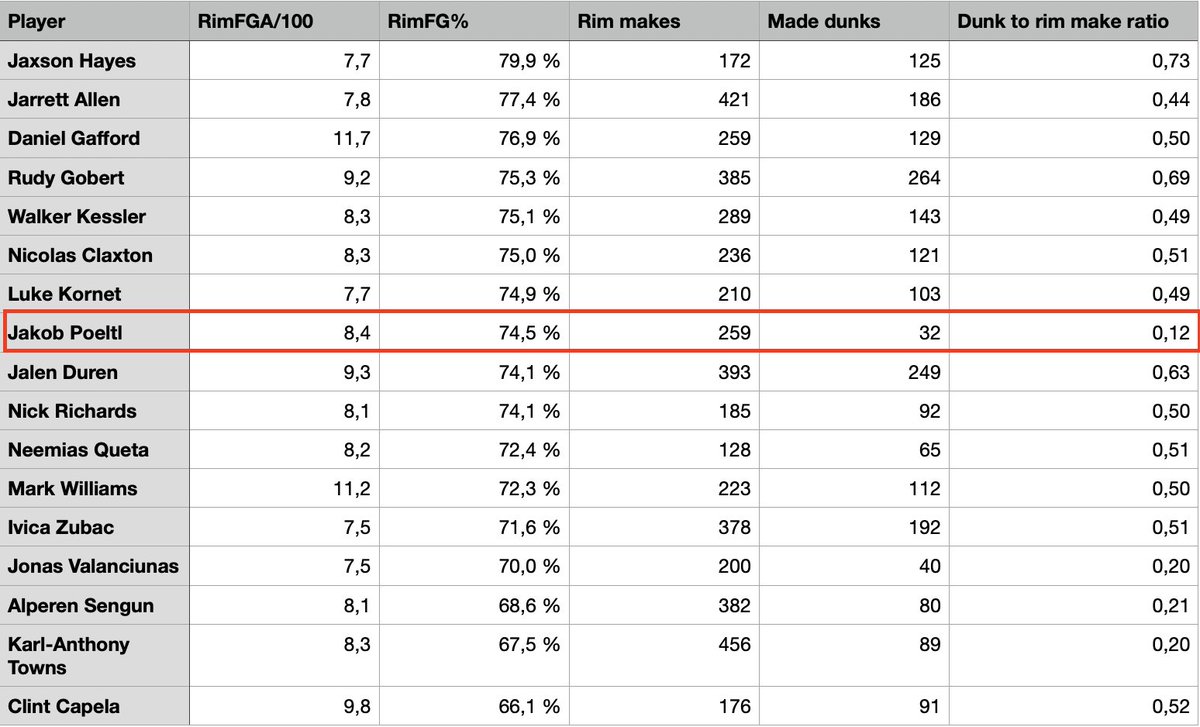This screenshot has width=1200, height=727.
Task: Click Jonas Valanciunas RimFG% cell 70,0 %
Action: coord(474,566)
